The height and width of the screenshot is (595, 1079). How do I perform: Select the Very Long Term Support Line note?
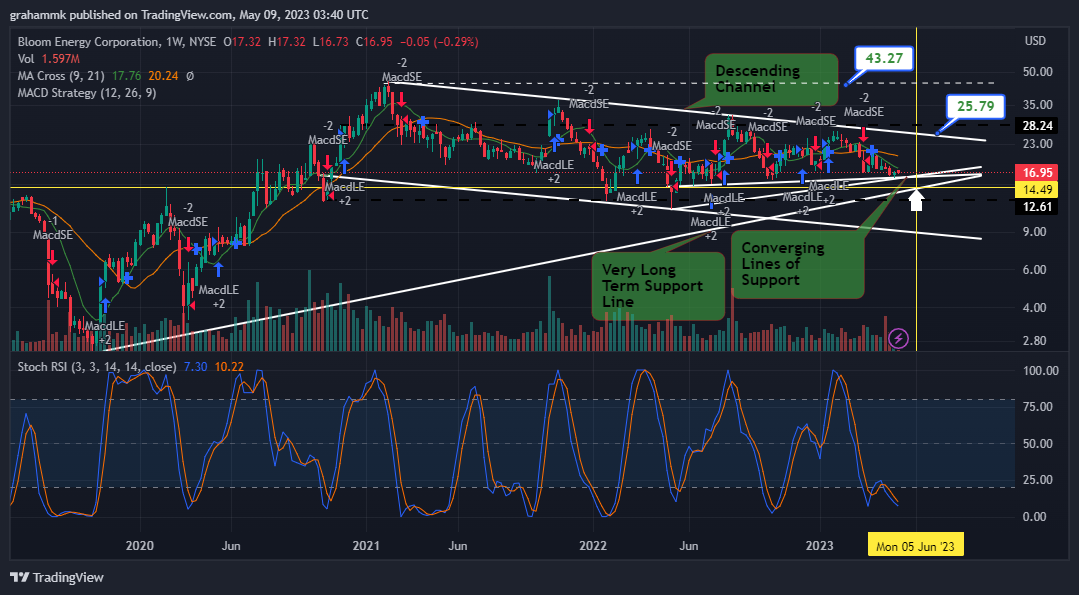coord(658,285)
